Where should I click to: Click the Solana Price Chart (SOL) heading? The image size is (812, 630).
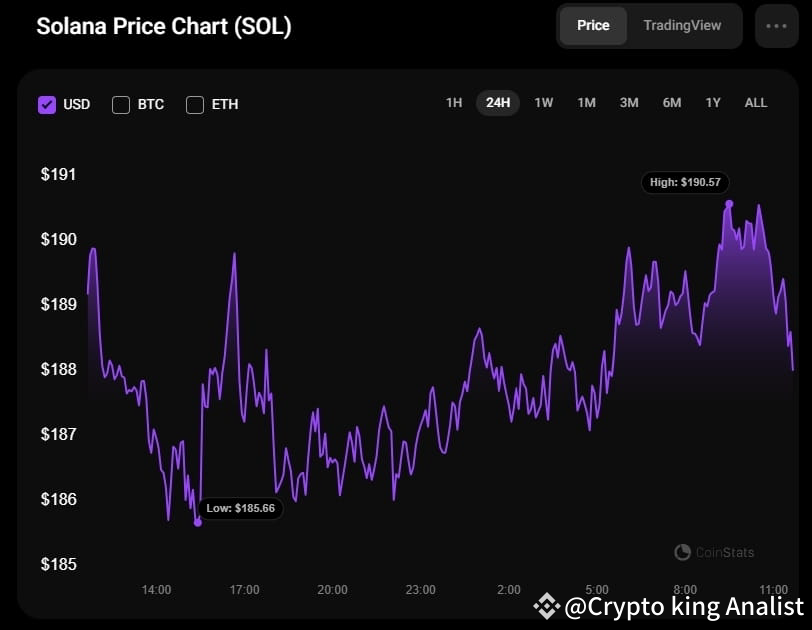coord(164,27)
